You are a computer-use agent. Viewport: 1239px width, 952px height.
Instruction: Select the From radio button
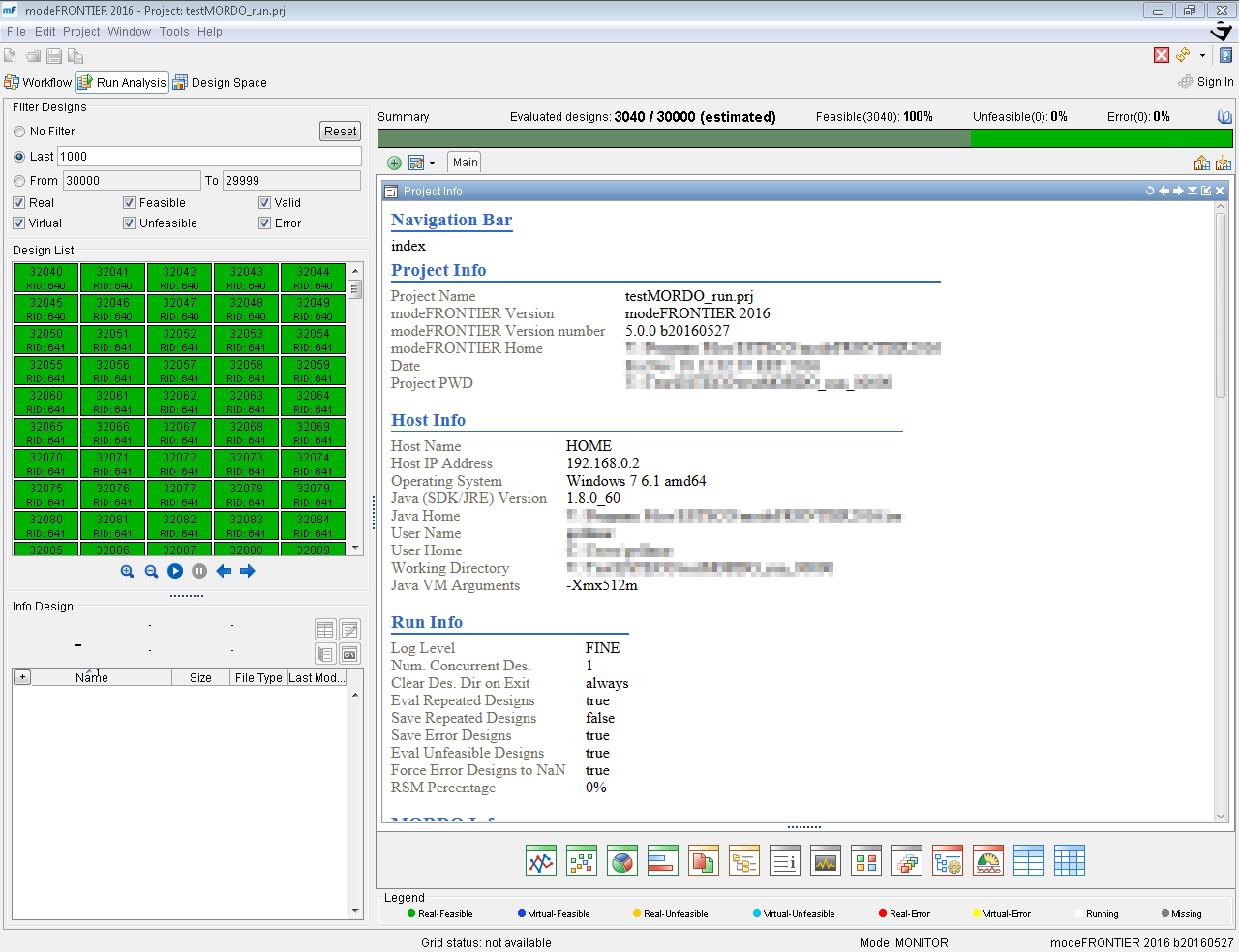(19, 181)
